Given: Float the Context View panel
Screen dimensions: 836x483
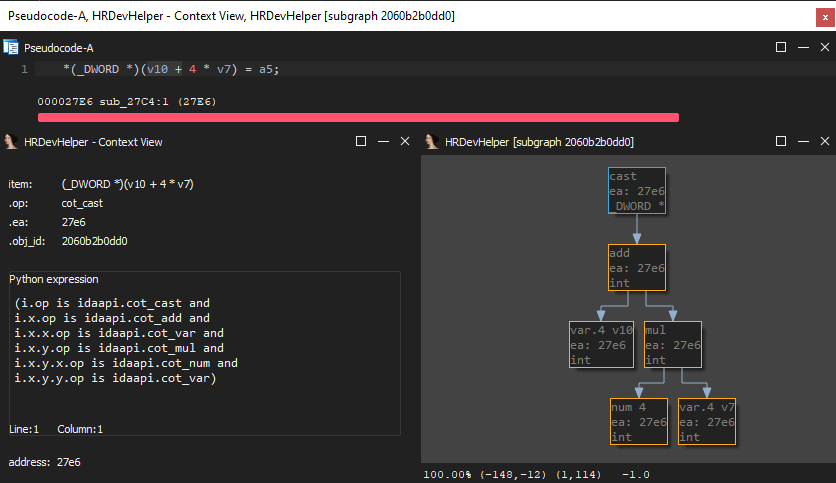Looking at the screenshot, I should [x=361, y=142].
